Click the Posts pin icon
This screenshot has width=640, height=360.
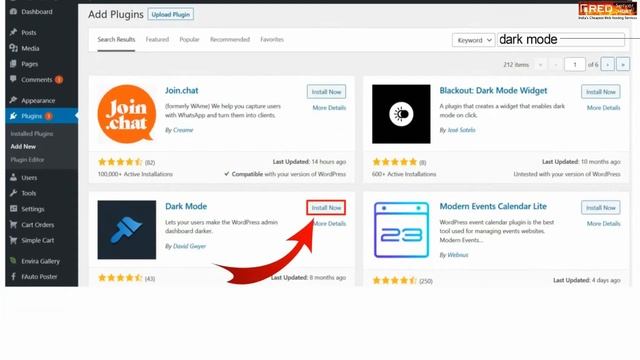click(13, 32)
